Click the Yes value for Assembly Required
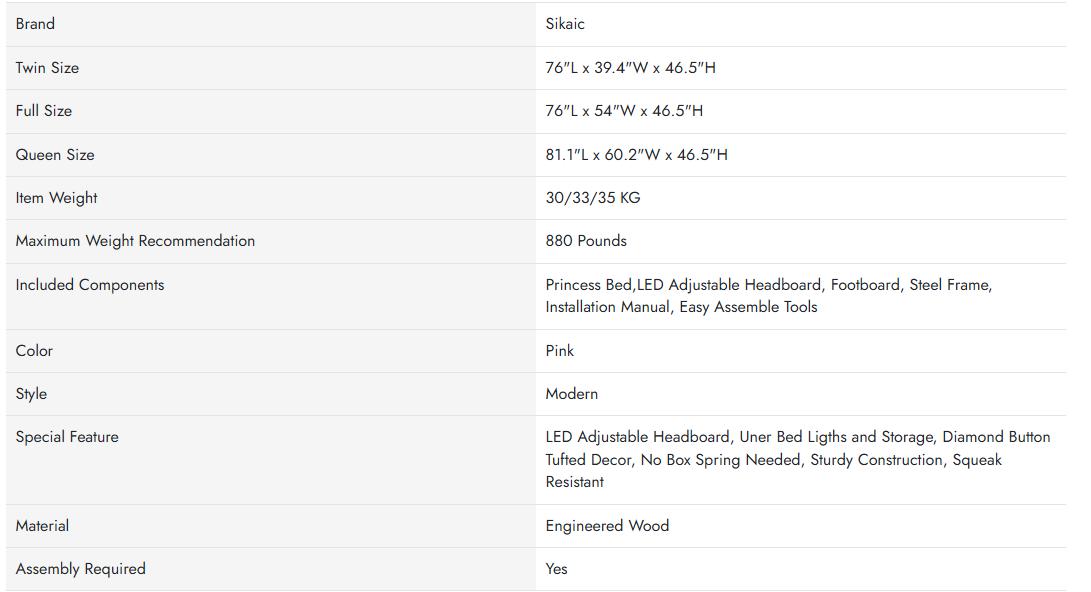This screenshot has width=1091, height=592. (x=556, y=569)
